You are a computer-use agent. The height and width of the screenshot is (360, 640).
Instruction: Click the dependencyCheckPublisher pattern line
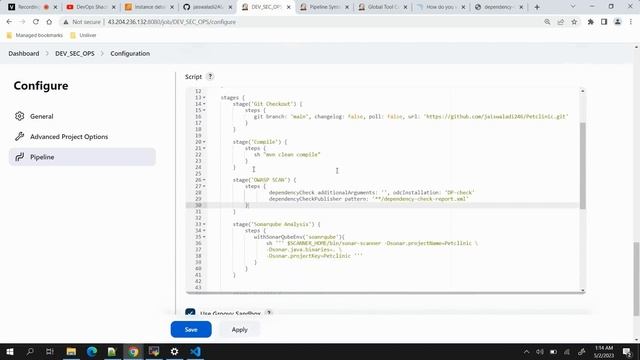(368, 199)
